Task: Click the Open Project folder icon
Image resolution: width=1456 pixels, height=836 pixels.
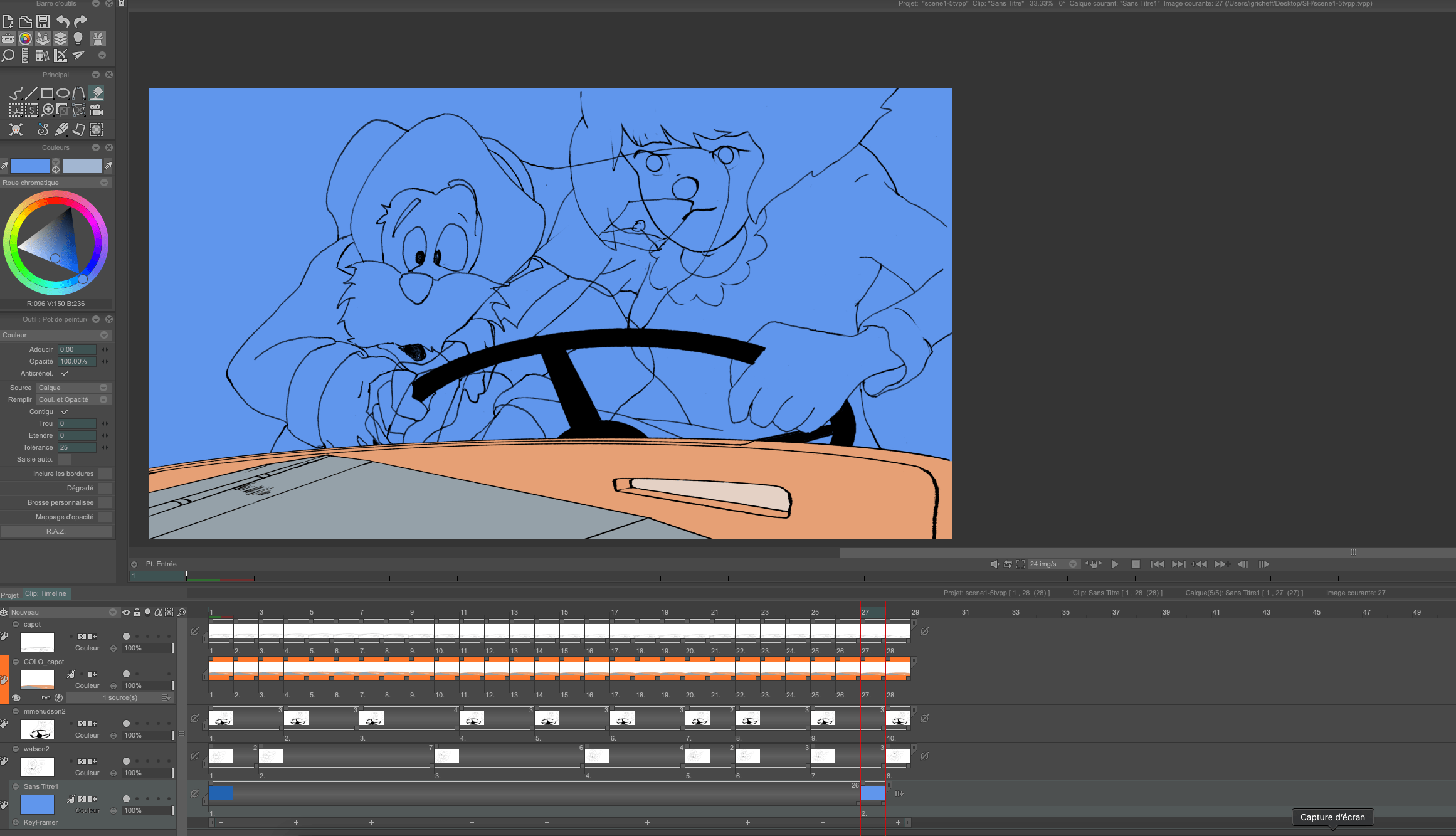Action: tap(25, 22)
